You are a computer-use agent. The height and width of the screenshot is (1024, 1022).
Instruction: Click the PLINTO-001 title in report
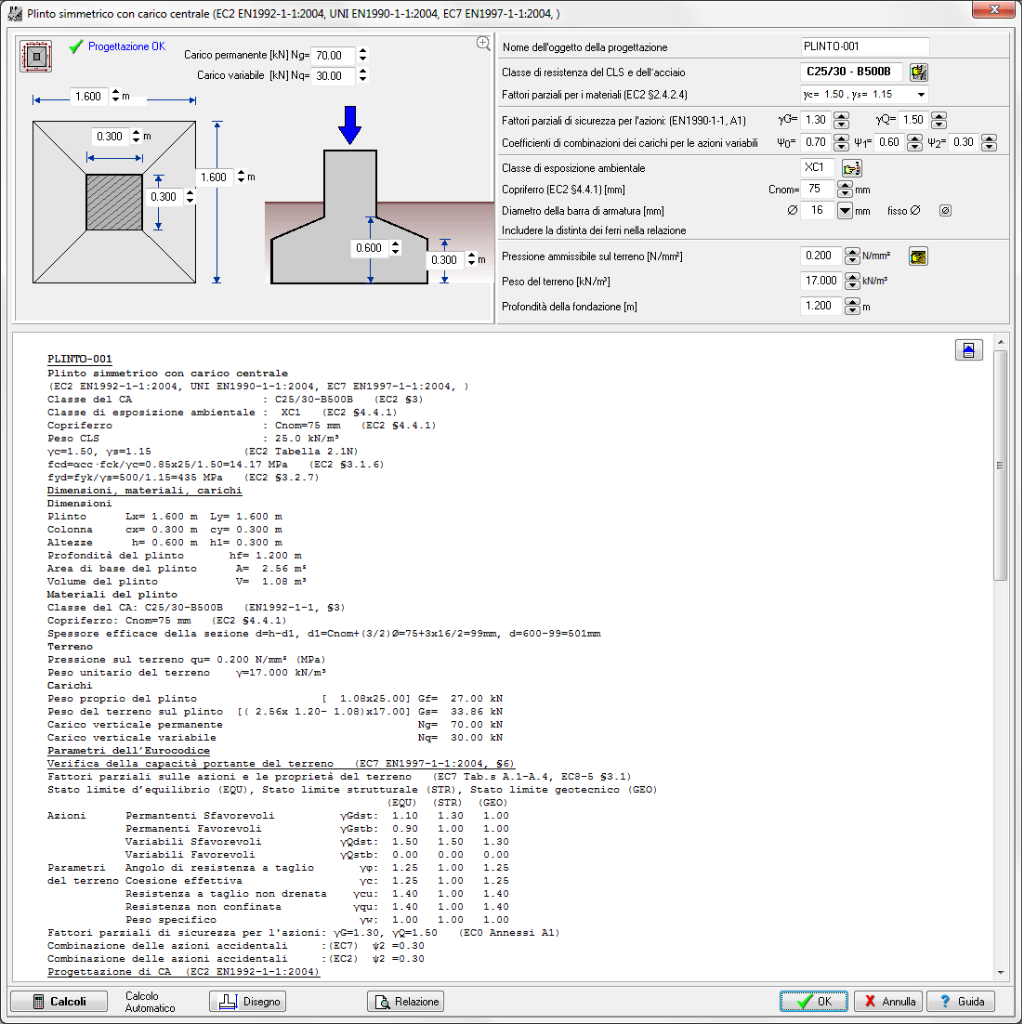(80, 359)
